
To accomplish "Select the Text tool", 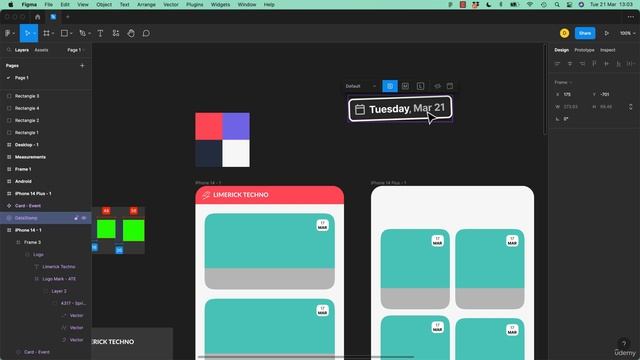I will click(x=100, y=33).
